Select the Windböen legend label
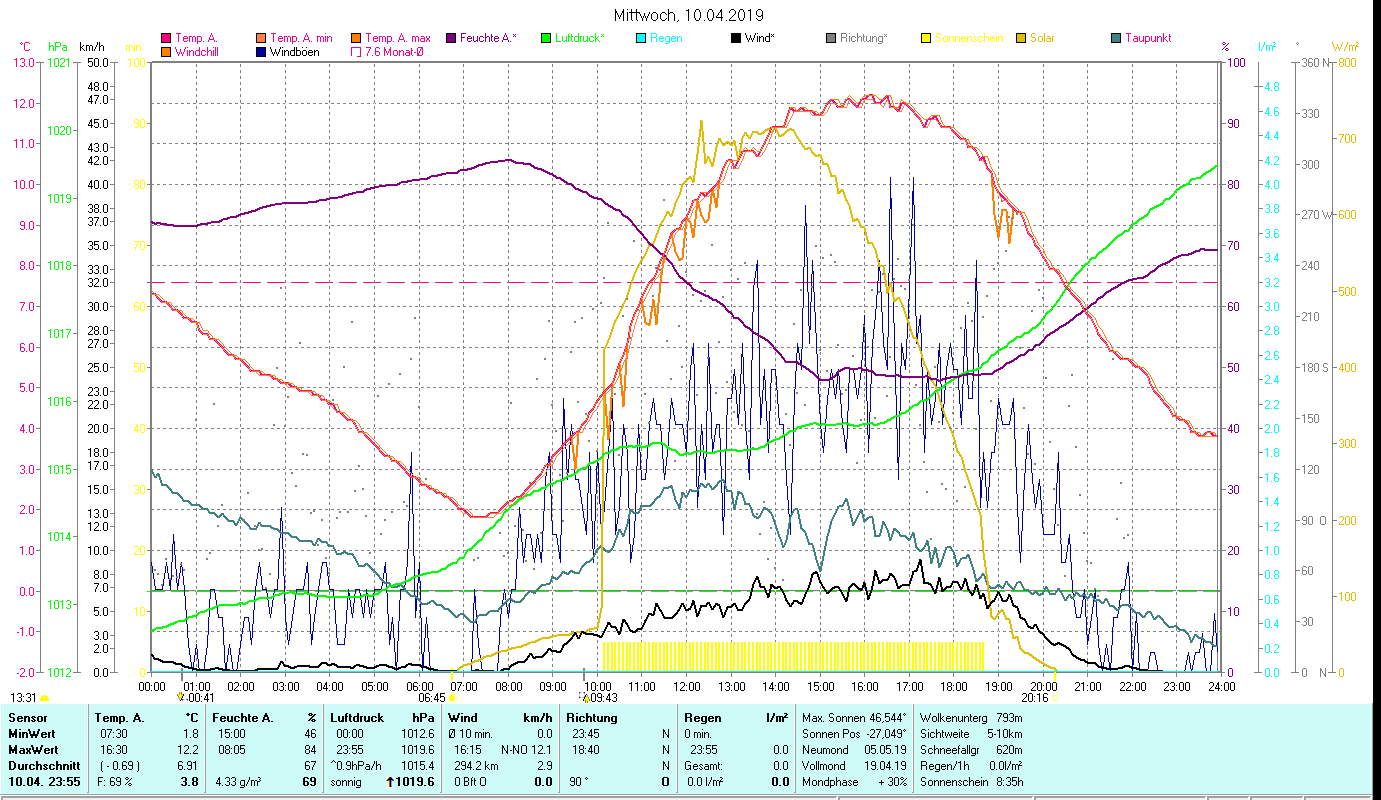Screen dimensions: 1381x800 [295, 52]
